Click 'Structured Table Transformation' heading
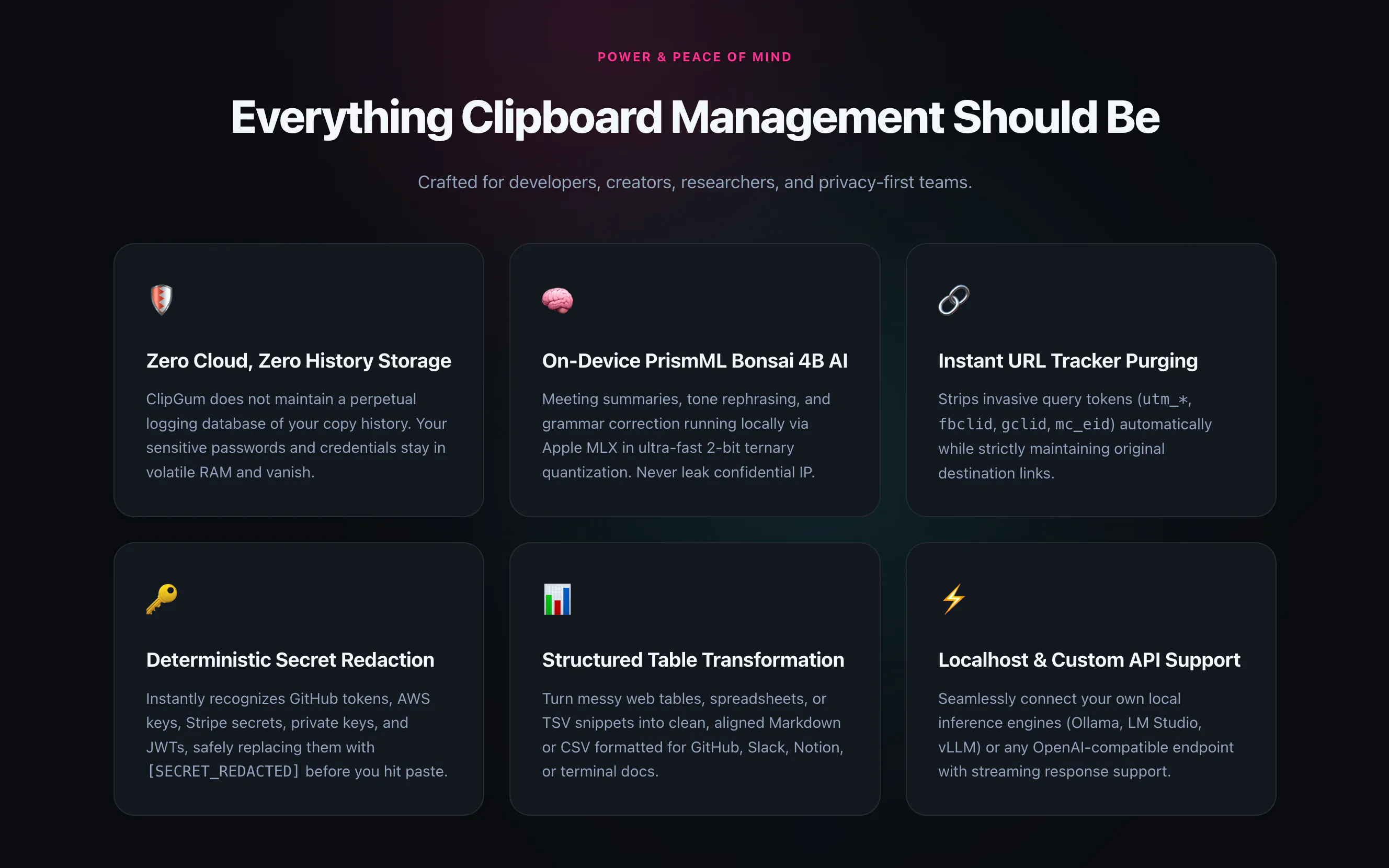The width and height of the screenshot is (1389, 868). coord(693,659)
